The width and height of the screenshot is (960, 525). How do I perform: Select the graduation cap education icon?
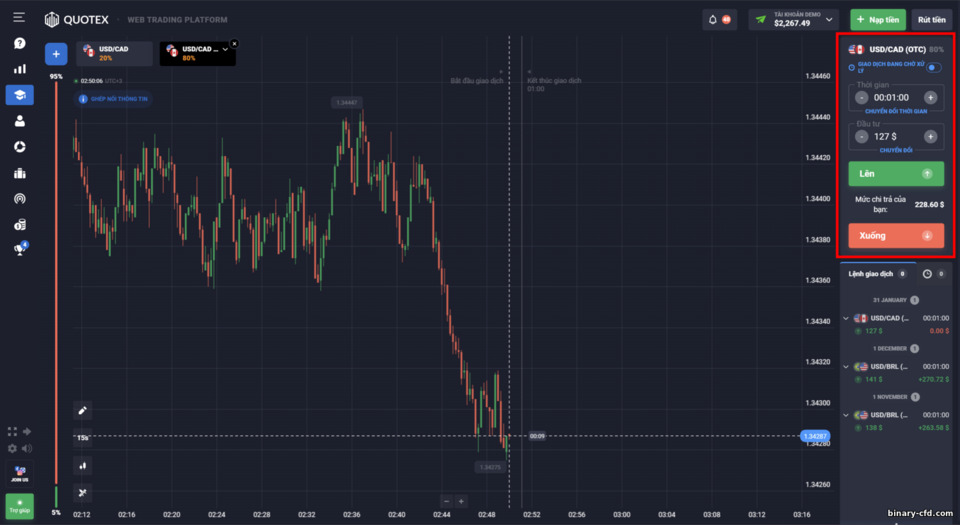[20, 95]
